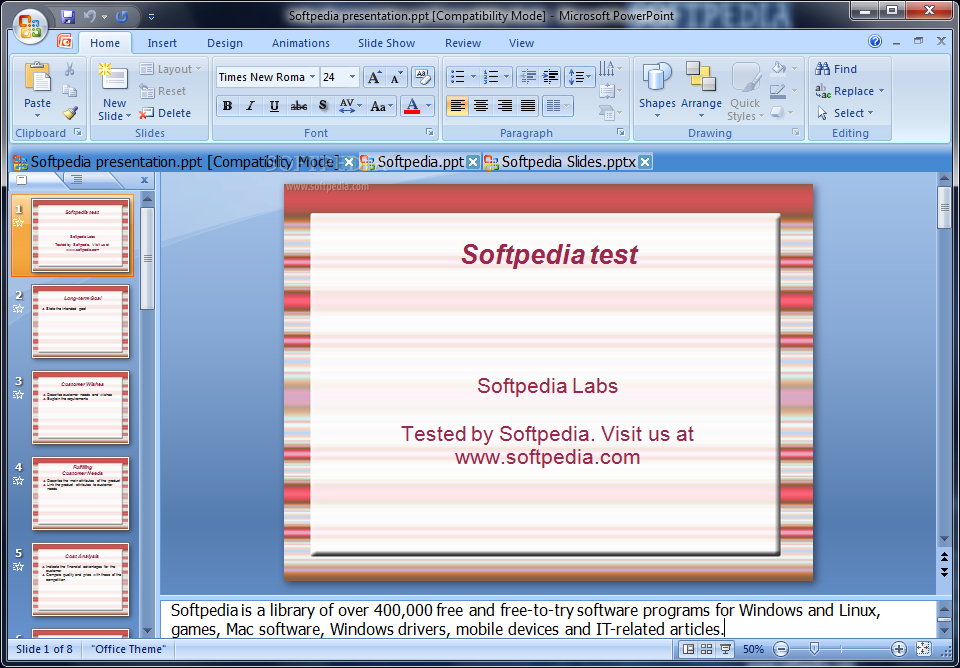Open the Design ribbon tab
This screenshot has width=960, height=668.
[x=225, y=43]
